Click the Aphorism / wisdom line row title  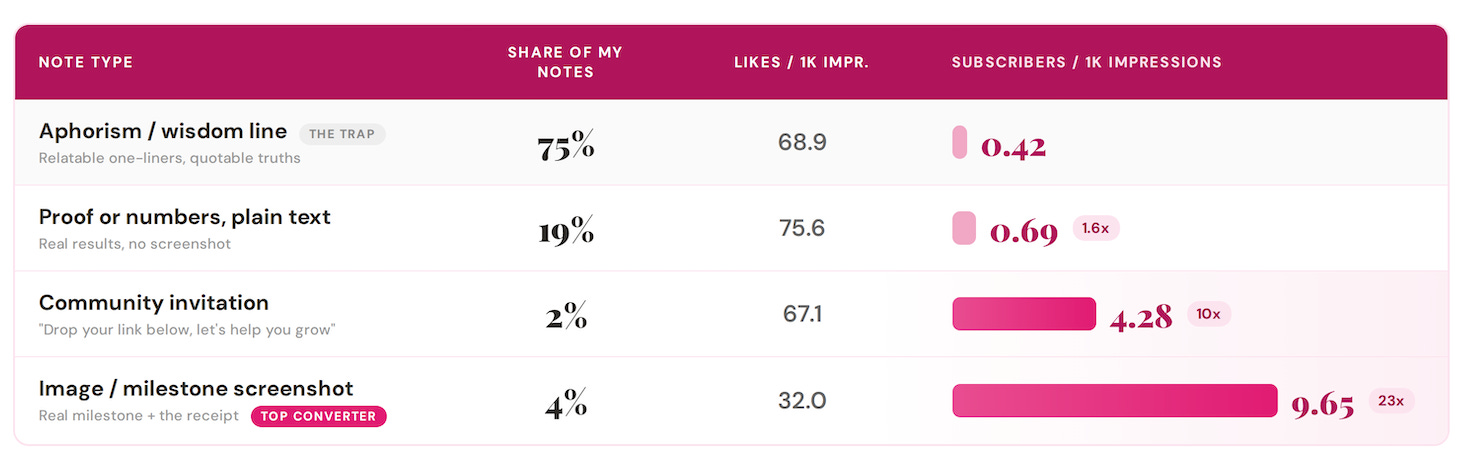(163, 131)
